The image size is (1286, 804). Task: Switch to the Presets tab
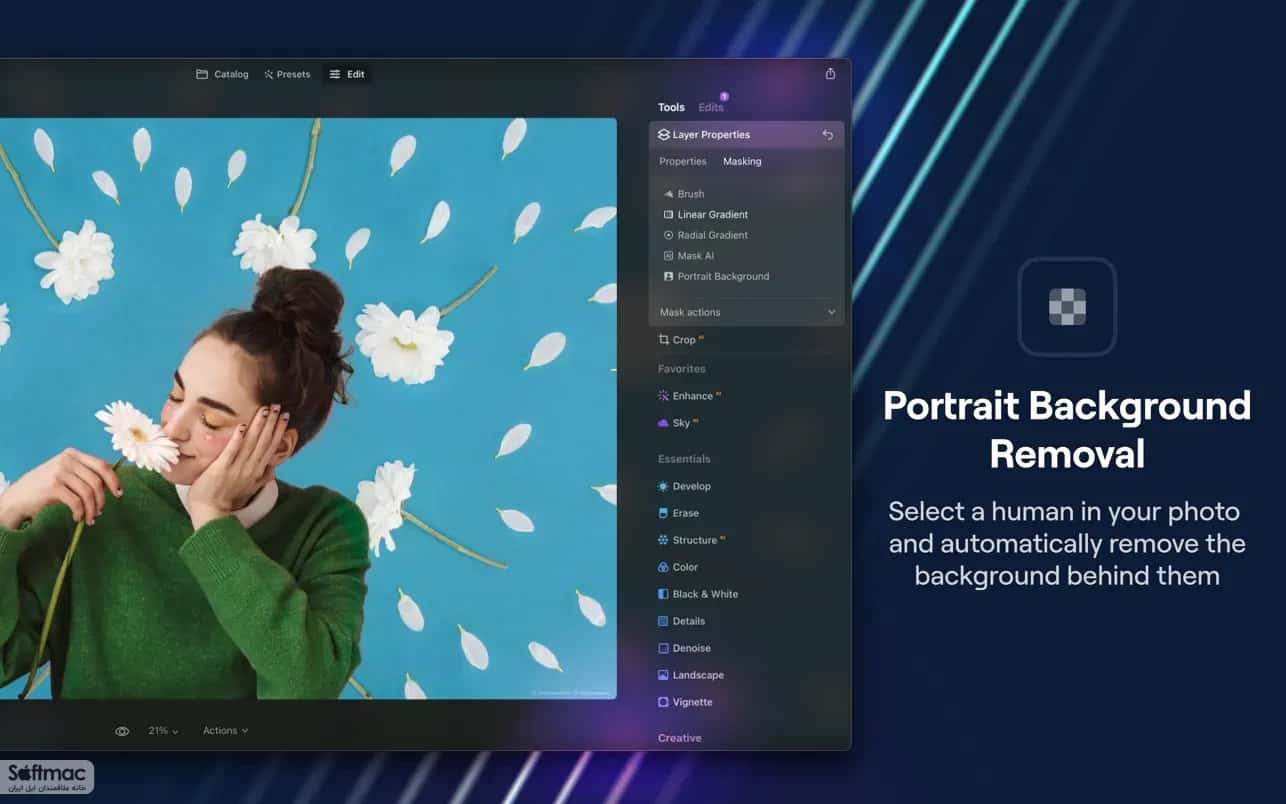coord(287,74)
